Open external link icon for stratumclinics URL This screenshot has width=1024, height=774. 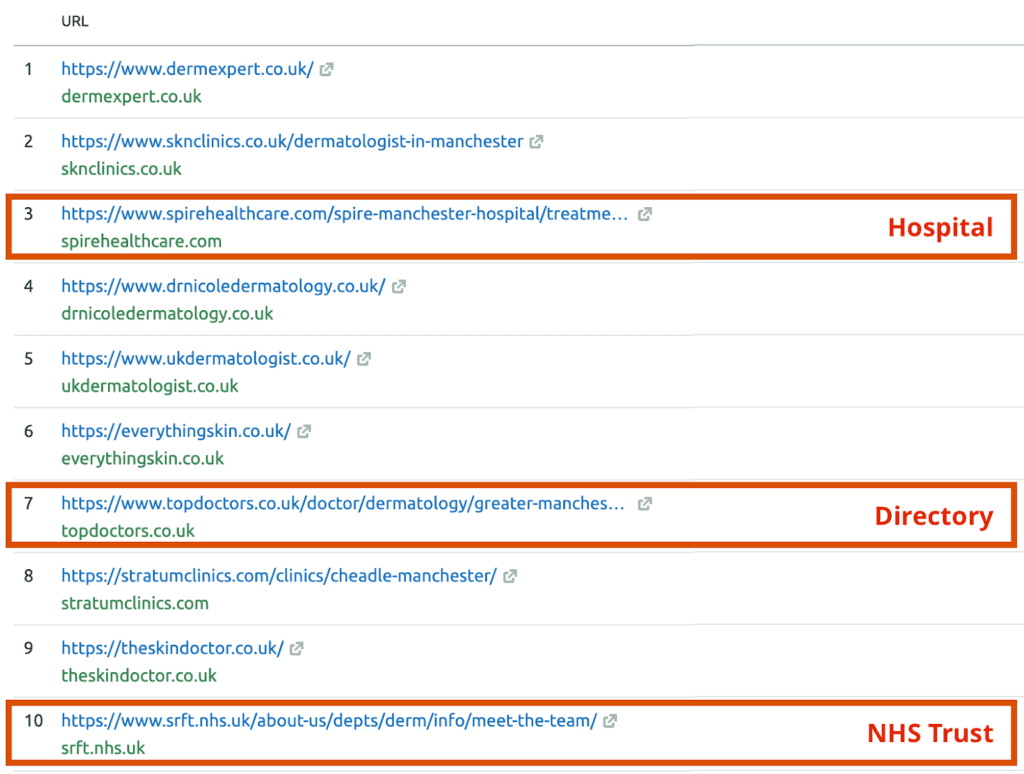pyautogui.click(x=510, y=576)
